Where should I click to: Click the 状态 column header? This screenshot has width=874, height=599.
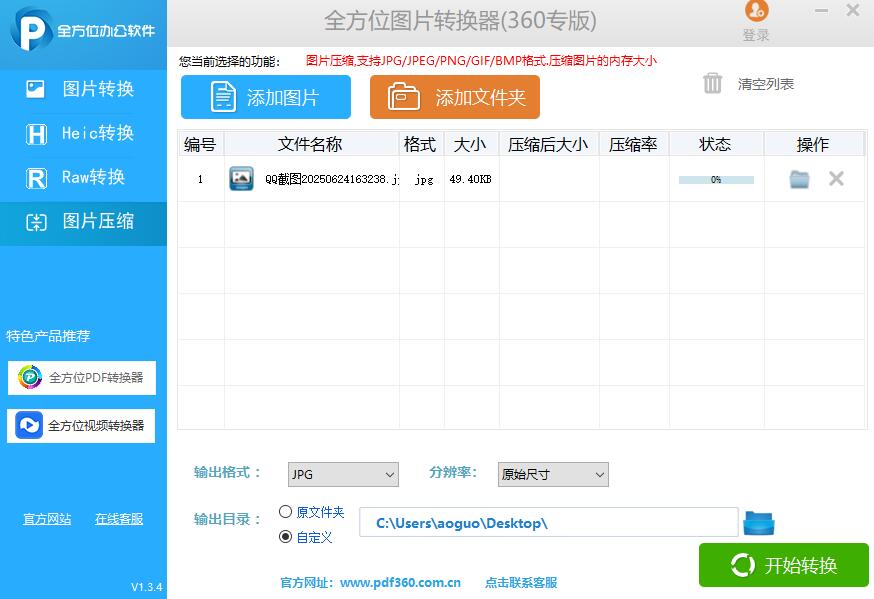(716, 144)
